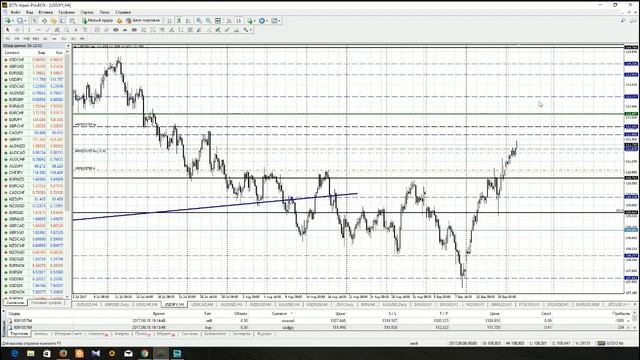Image resolution: width=640 pixels, height=360 pixels.
Task: Select GBPJPY in Market Watch
Action: (x=33, y=140)
